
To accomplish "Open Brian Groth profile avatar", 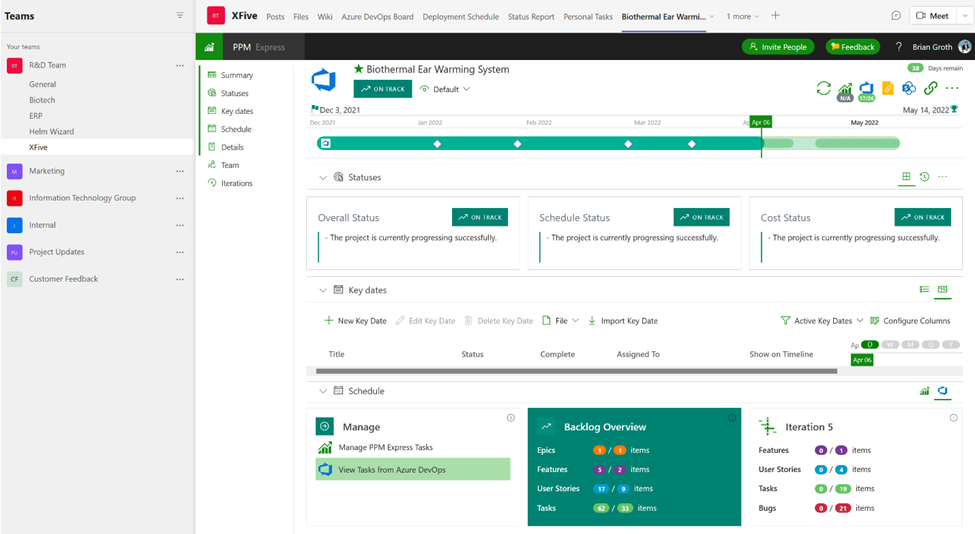I will coord(965,47).
